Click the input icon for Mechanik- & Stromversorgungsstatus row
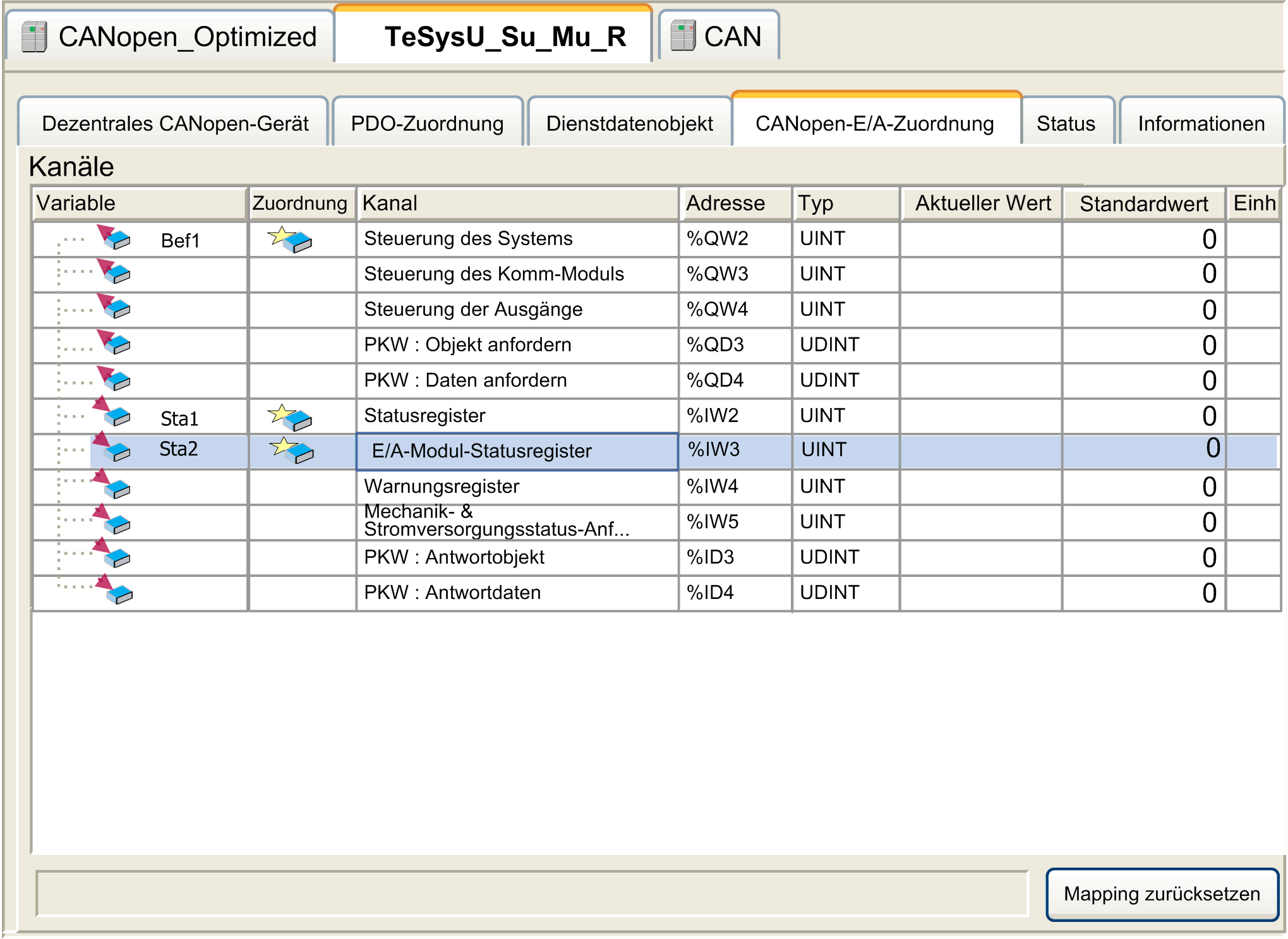 (x=112, y=519)
